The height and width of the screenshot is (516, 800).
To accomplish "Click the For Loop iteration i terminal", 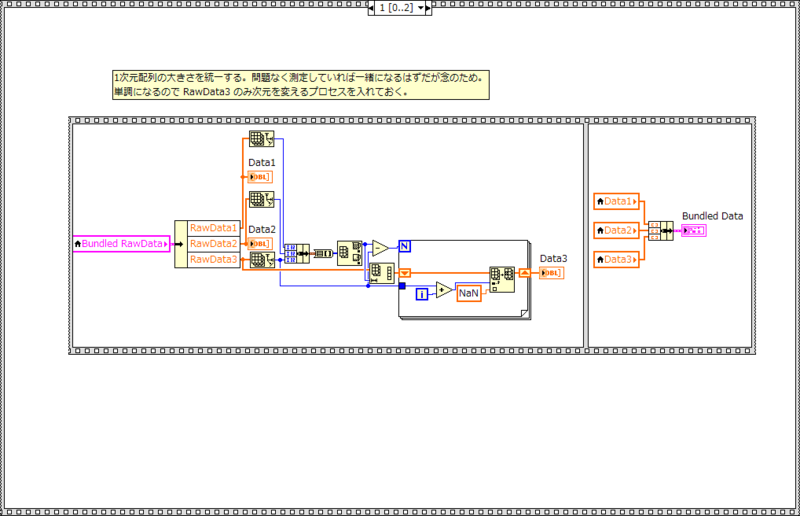I will tap(422, 294).
